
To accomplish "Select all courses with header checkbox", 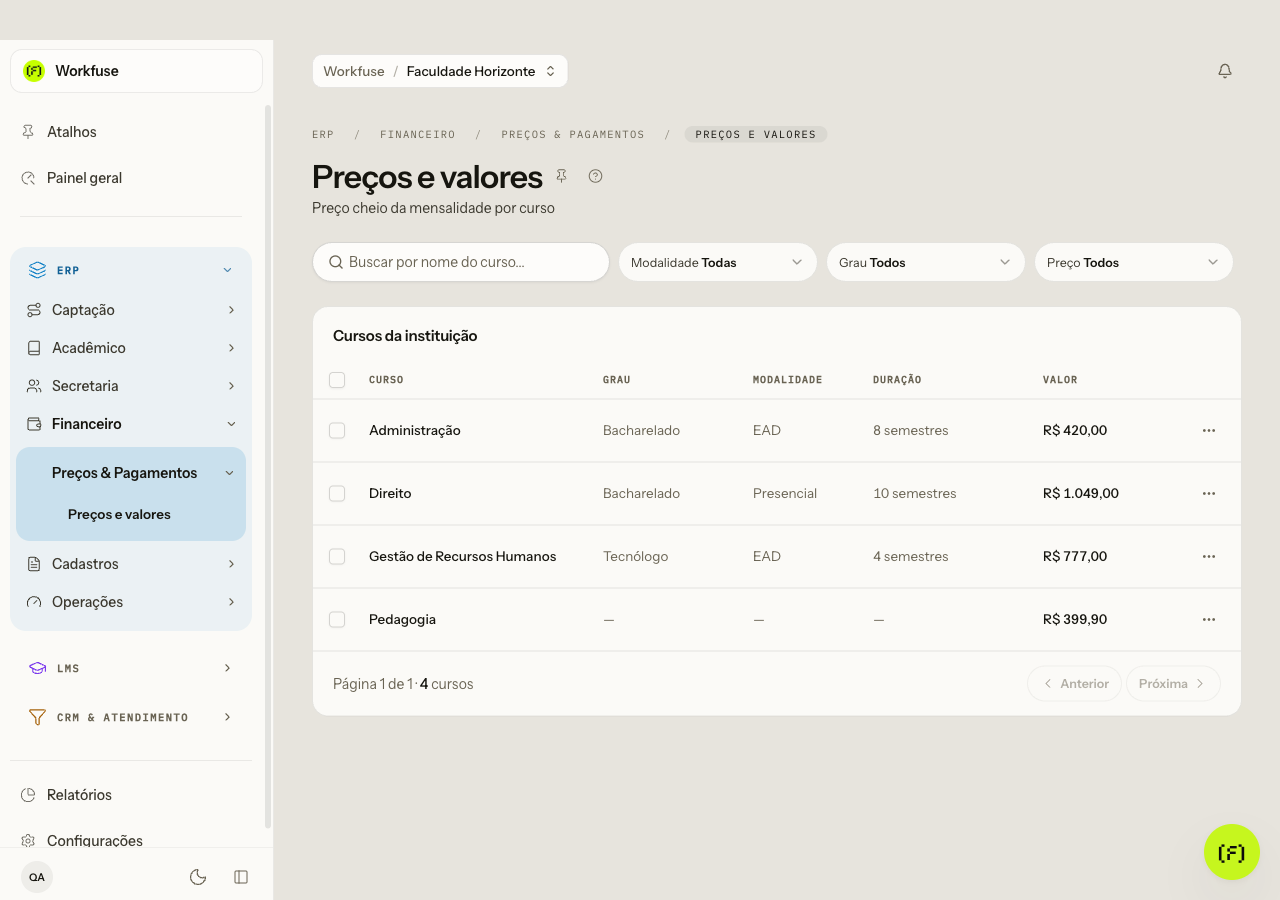I will [x=337, y=380].
